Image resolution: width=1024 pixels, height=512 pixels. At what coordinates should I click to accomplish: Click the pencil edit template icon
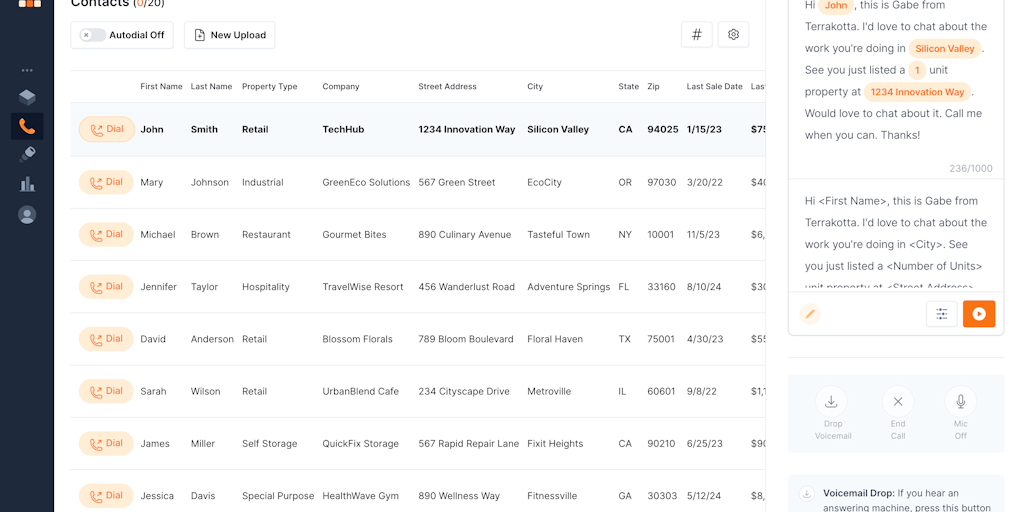pos(810,314)
